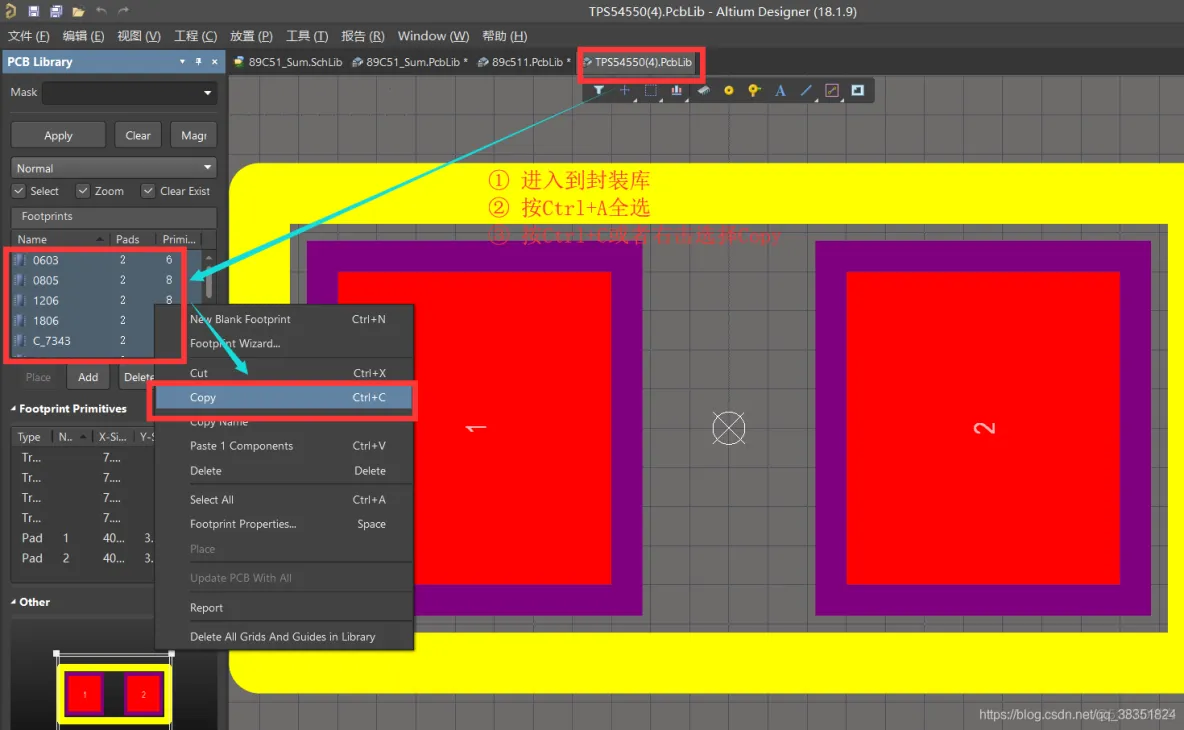The image size is (1184, 730).
Task: Toggle the Zoom checkbox
Action: click(x=83, y=191)
